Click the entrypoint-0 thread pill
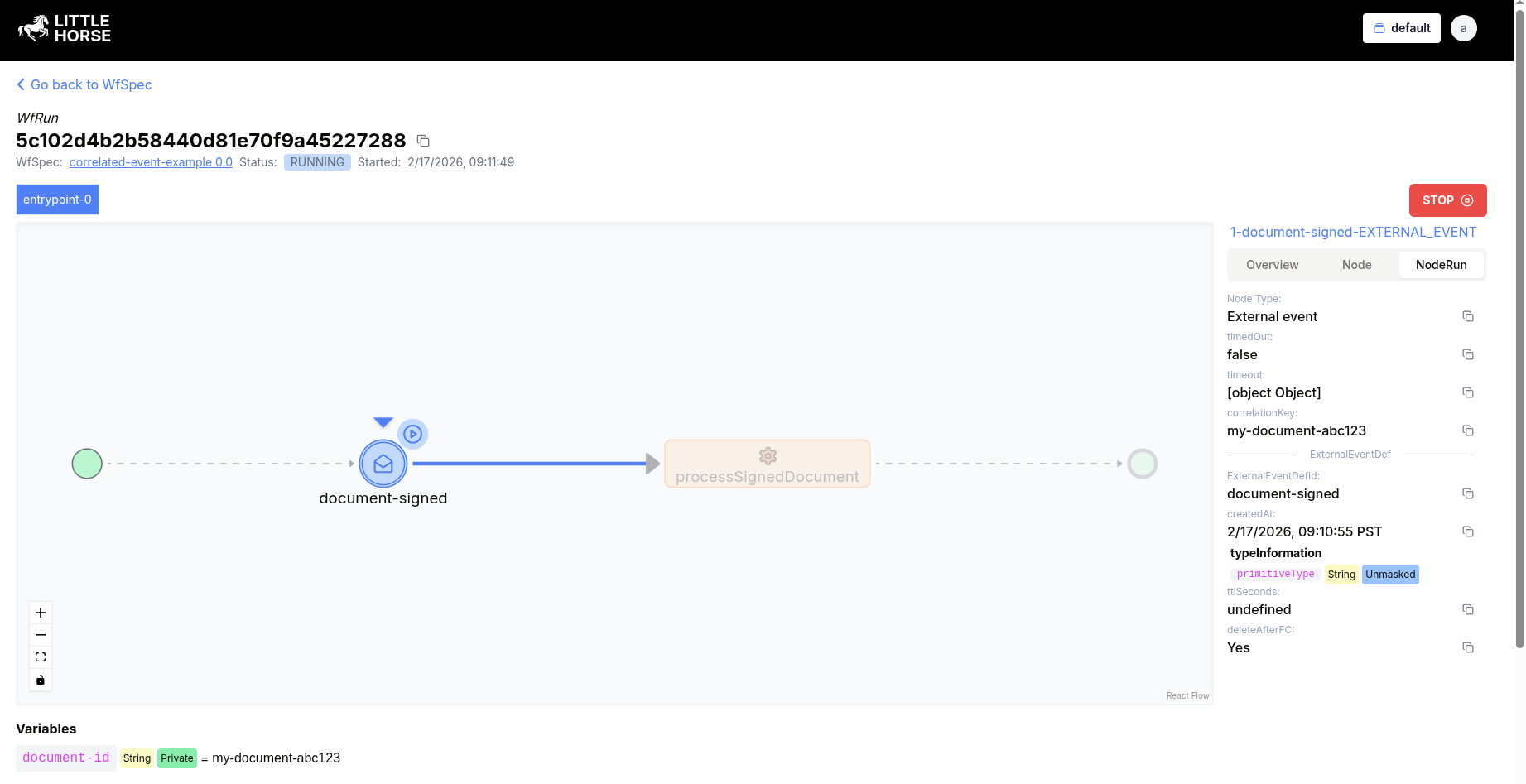The height and width of the screenshot is (784, 1526). coord(56,200)
